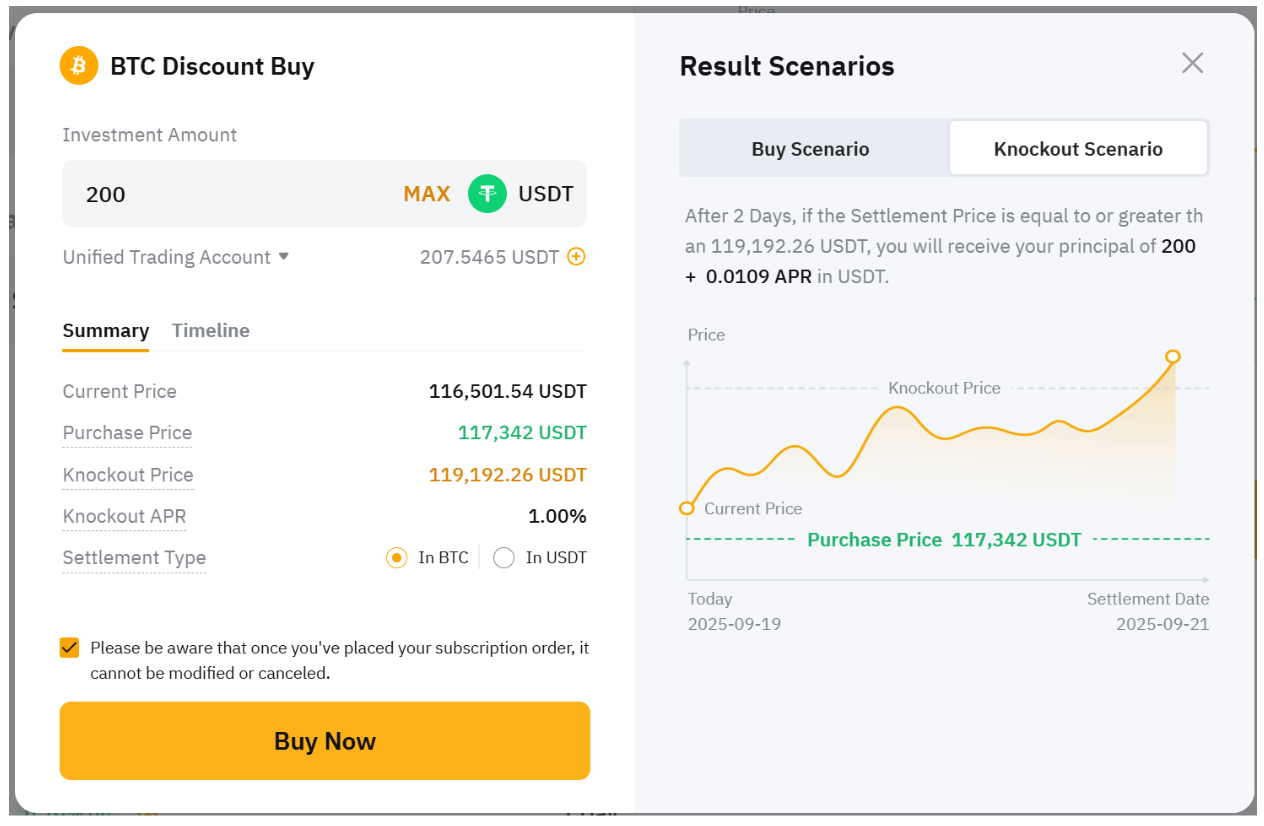Click the Purchase Price underlined label

pyautogui.click(x=127, y=433)
